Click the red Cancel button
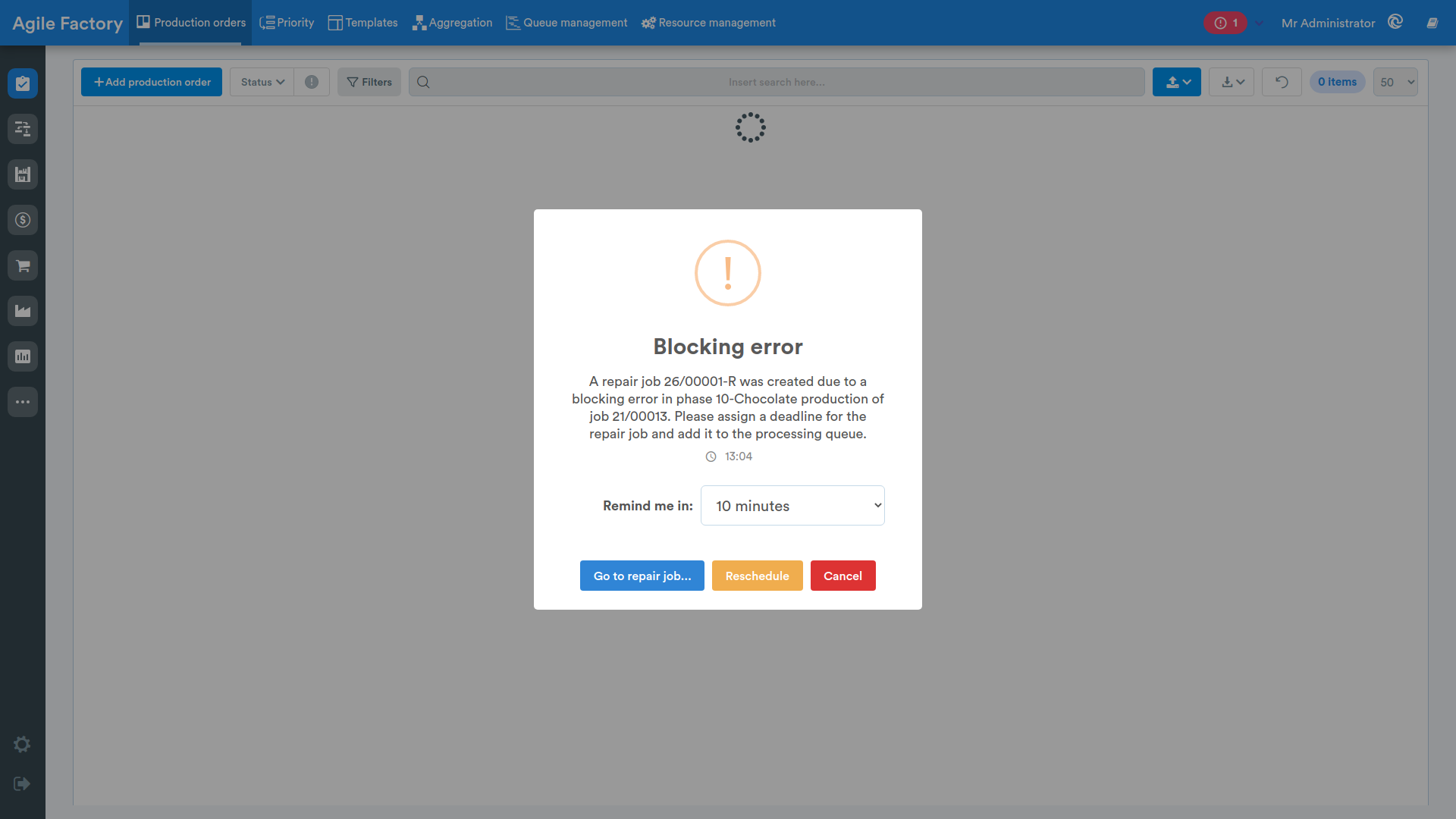The image size is (1456, 819). point(843,576)
